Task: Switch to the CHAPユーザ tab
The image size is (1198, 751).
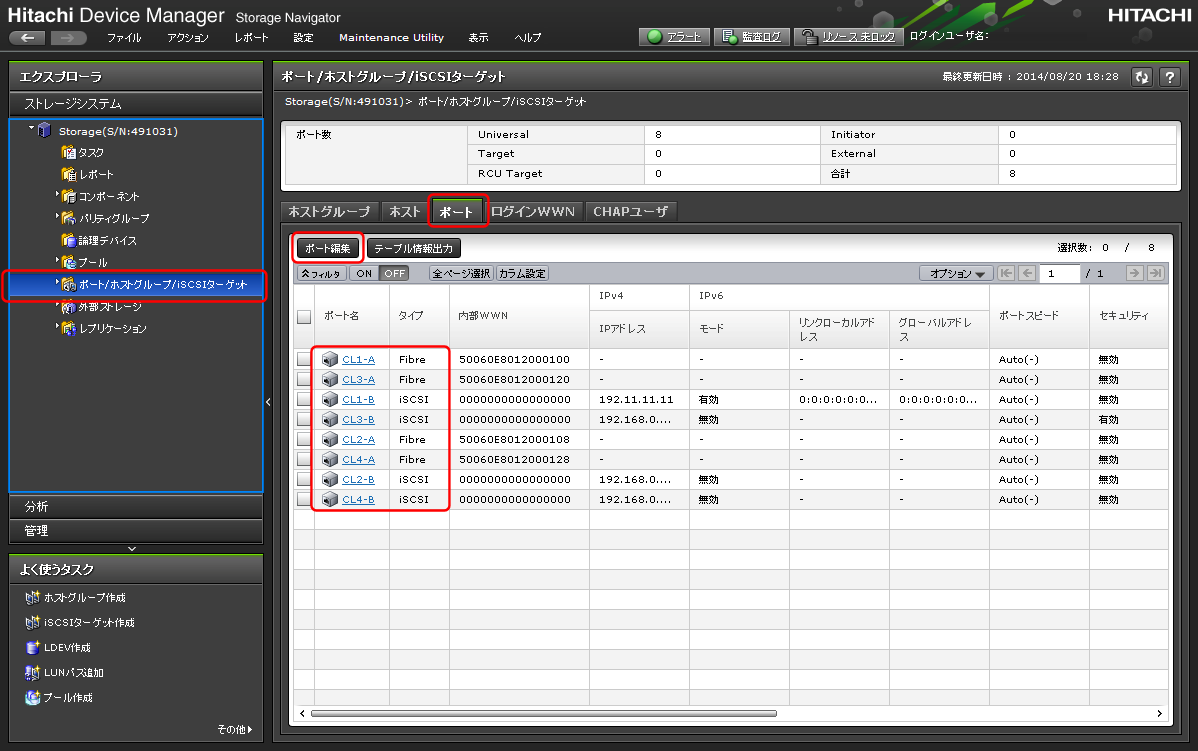Action: click(x=631, y=212)
